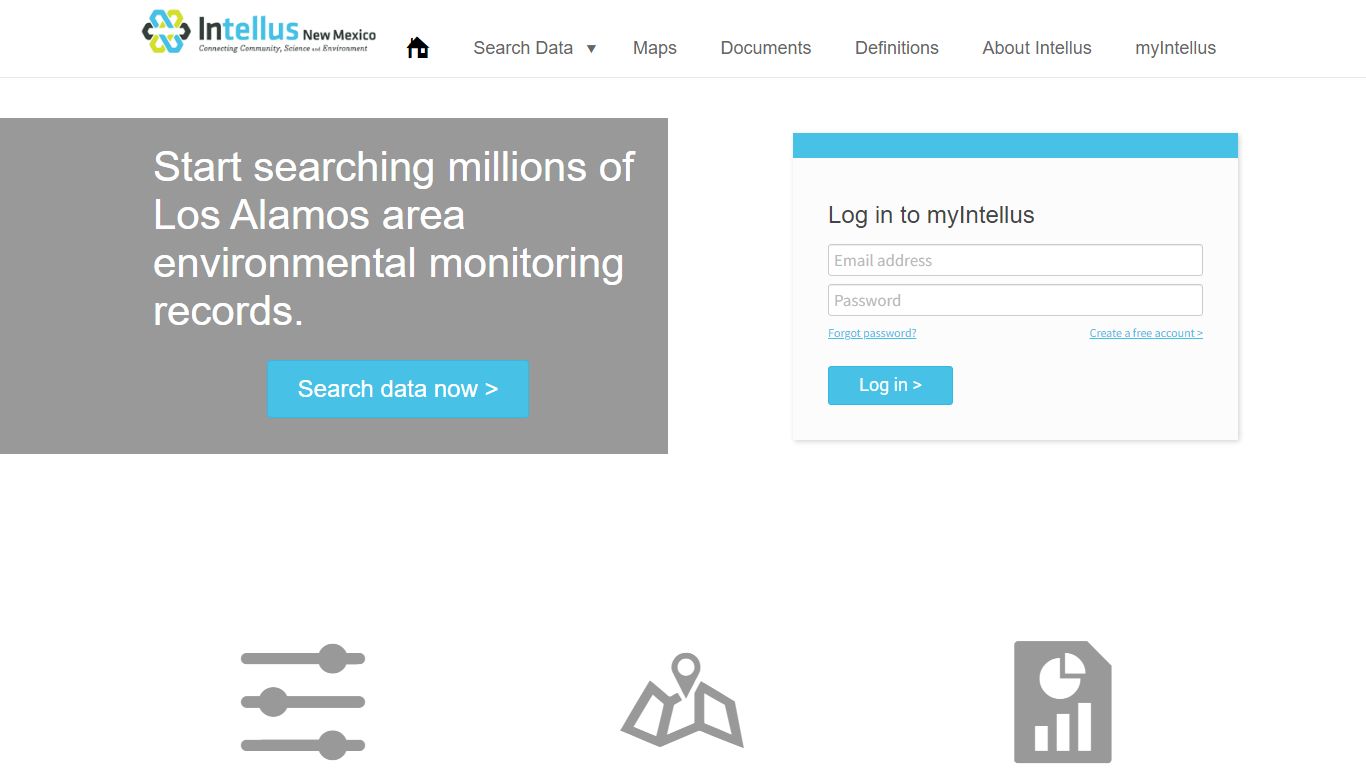This screenshot has width=1366, height=768.
Task: Open the Maps menu item
Action: (655, 48)
